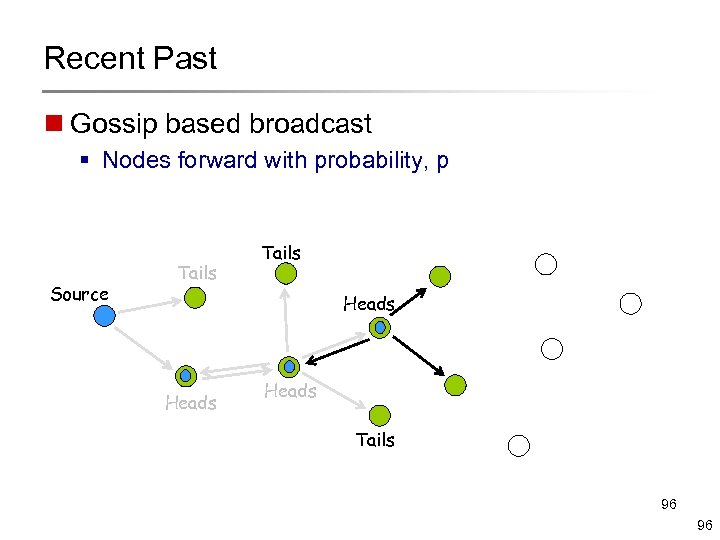Screen dimensions: 720x540
Task: Select the lowest empty white node
Action: tap(518, 446)
